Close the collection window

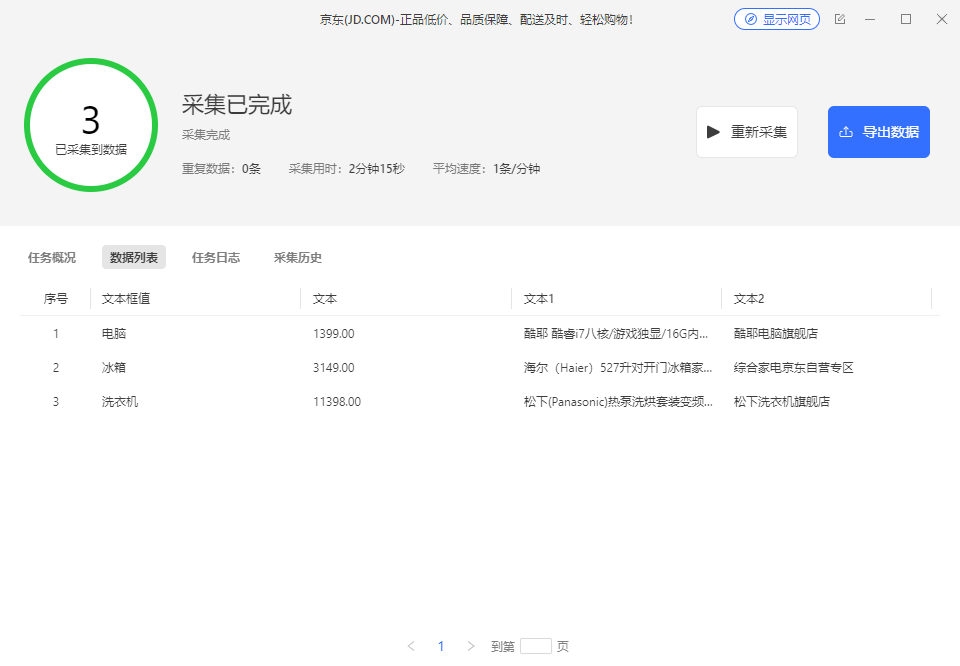(942, 19)
